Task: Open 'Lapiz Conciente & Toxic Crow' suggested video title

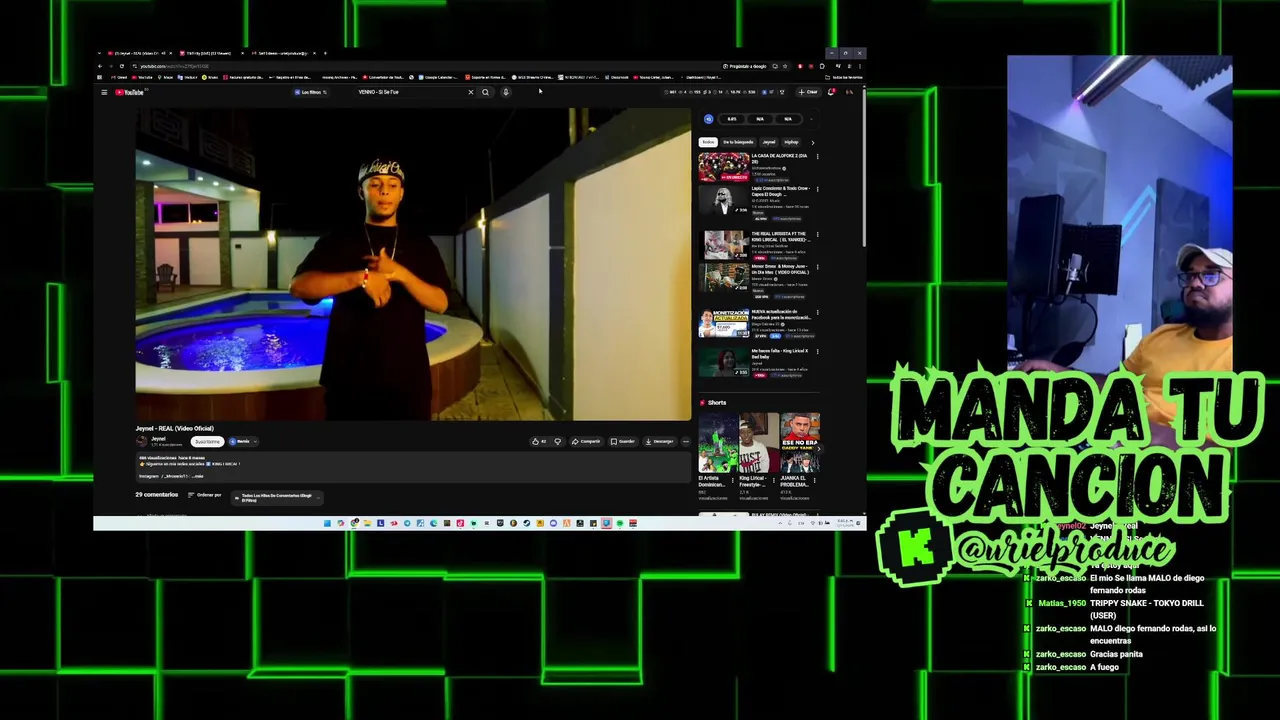Action: pos(781,191)
